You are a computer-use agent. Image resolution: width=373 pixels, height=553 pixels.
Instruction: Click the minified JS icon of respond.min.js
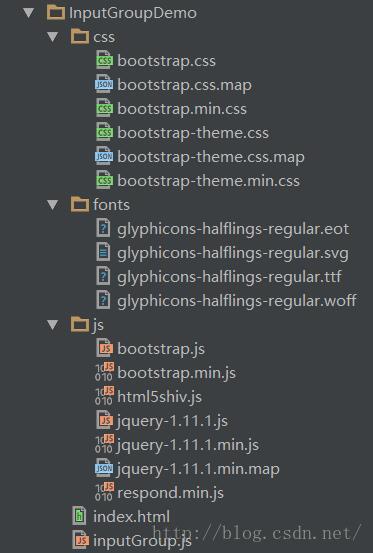pyautogui.click(x=104, y=492)
